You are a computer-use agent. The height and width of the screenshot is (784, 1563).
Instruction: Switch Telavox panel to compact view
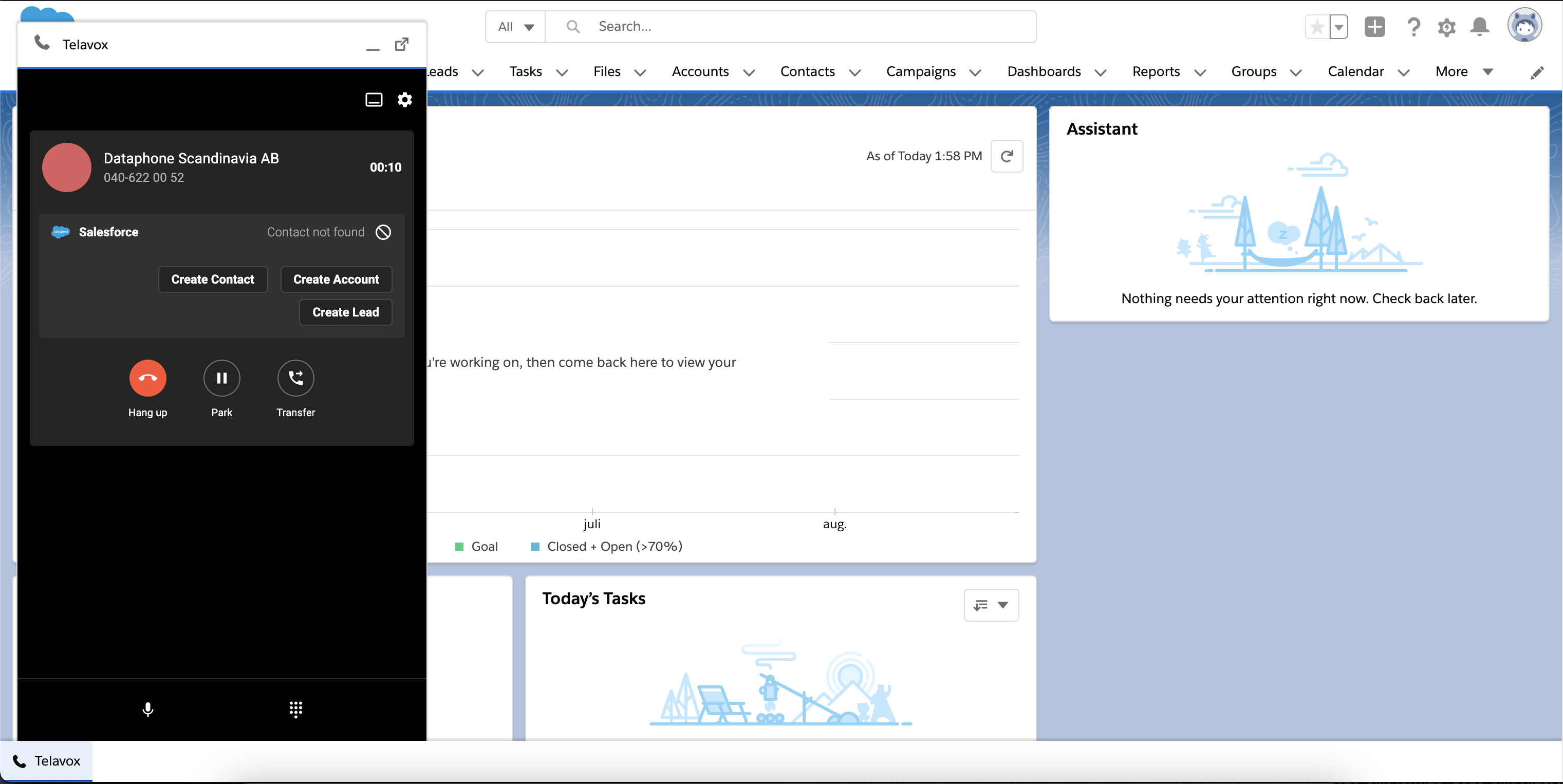[374, 100]
